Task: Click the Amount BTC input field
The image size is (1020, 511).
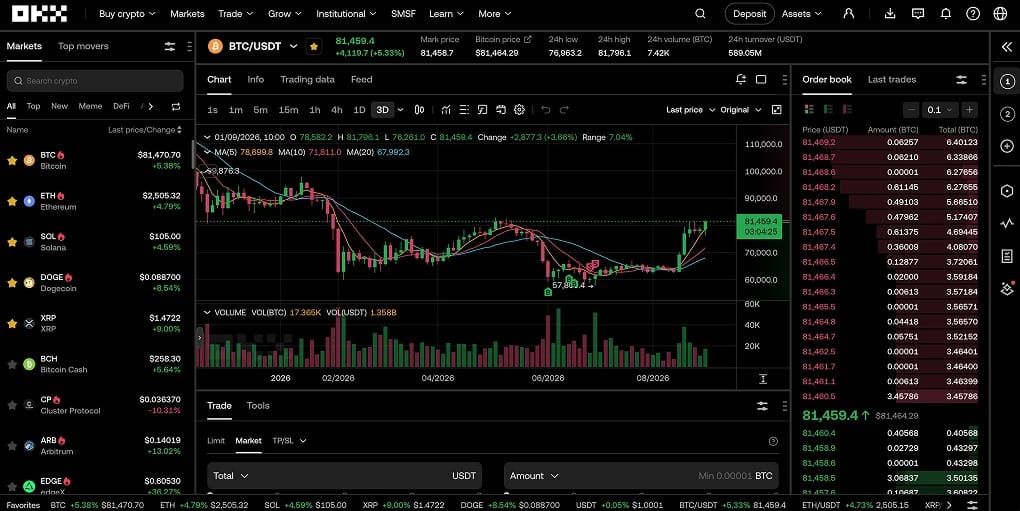Action: (x=642, y=476)
